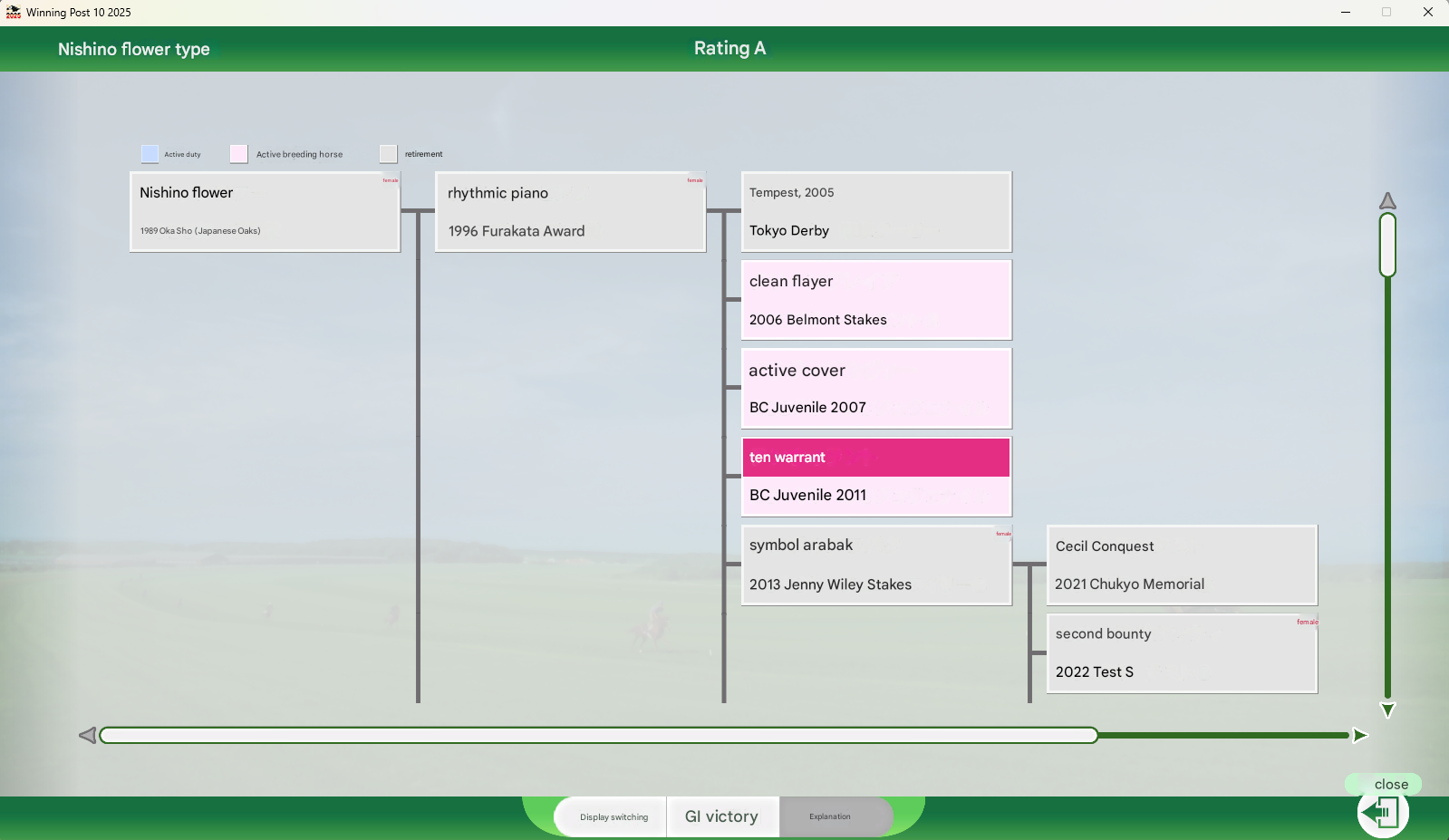This screenshot has height=840, width=1449.
Task: Select the clean flayer horse card
Action: coord(876,300)
